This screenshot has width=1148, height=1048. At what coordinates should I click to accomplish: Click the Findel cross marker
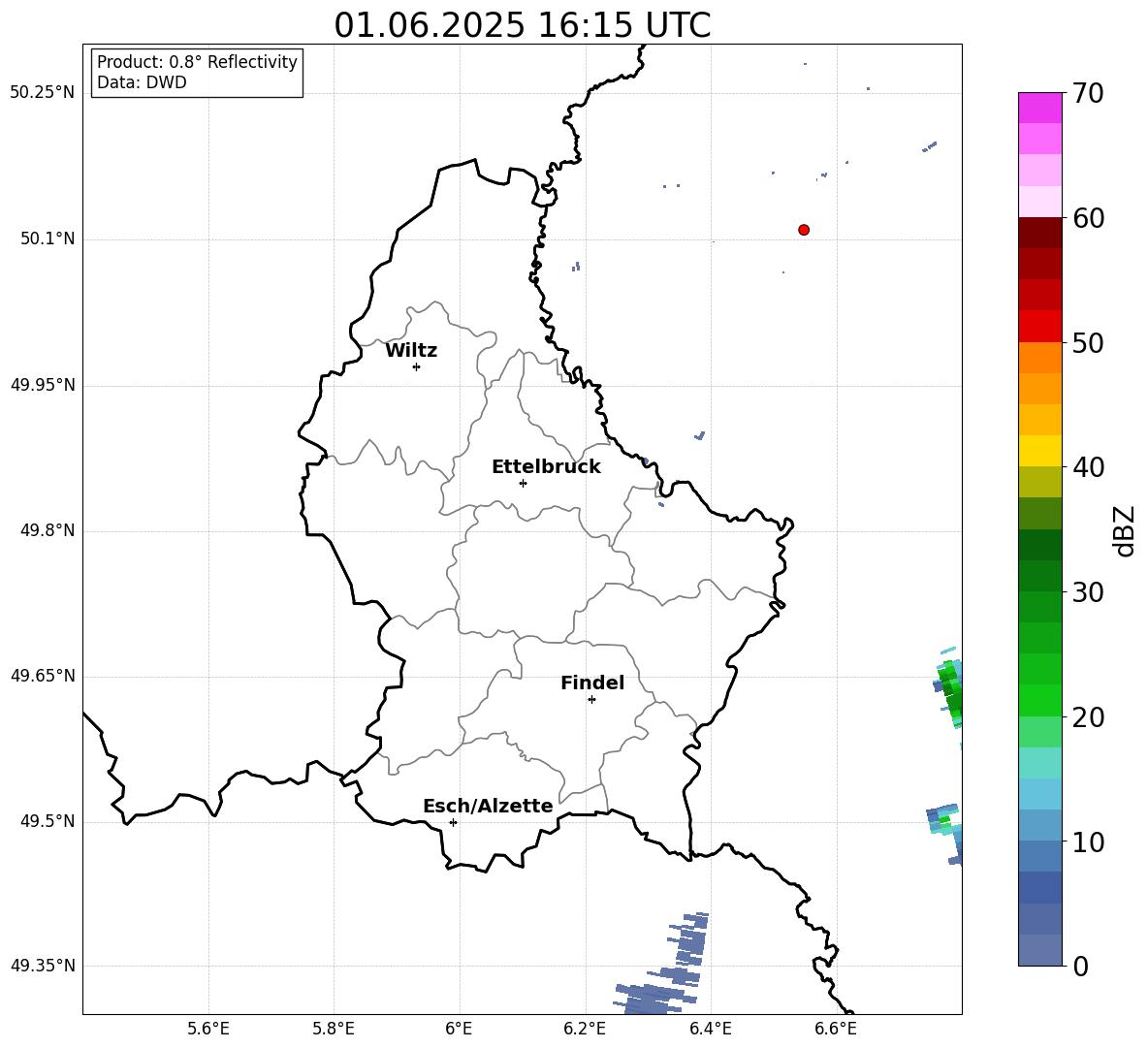click(591, 700)
